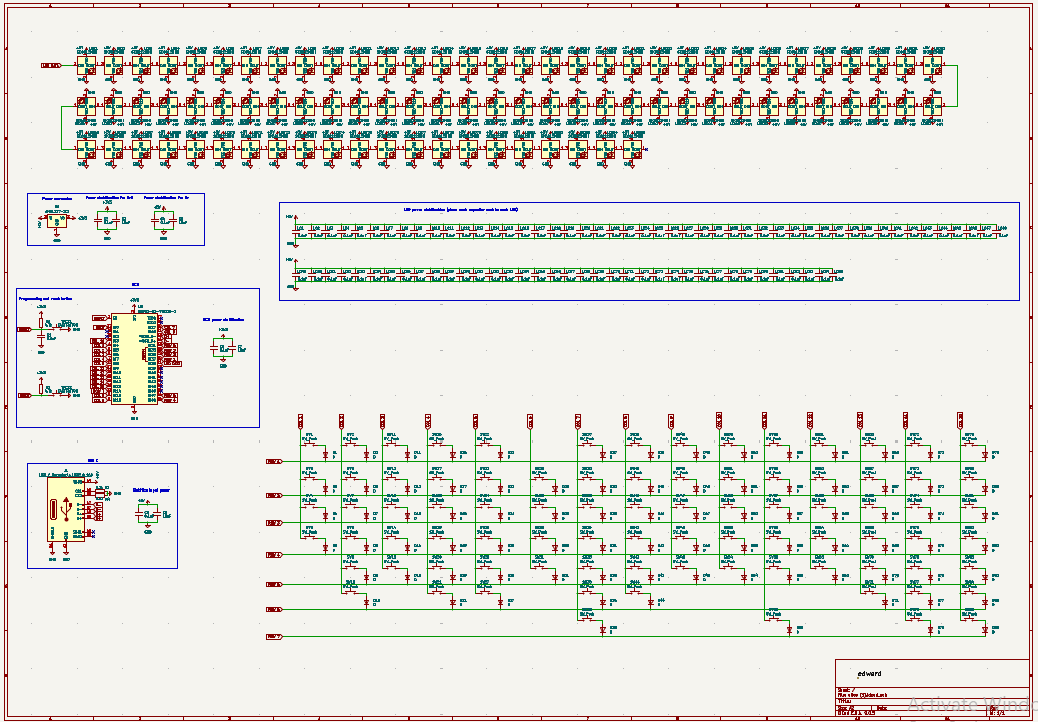This screenshot has width=1038, height=722.
Task: Click the top-left key switch in matrix
Action: tap(308, 441)
